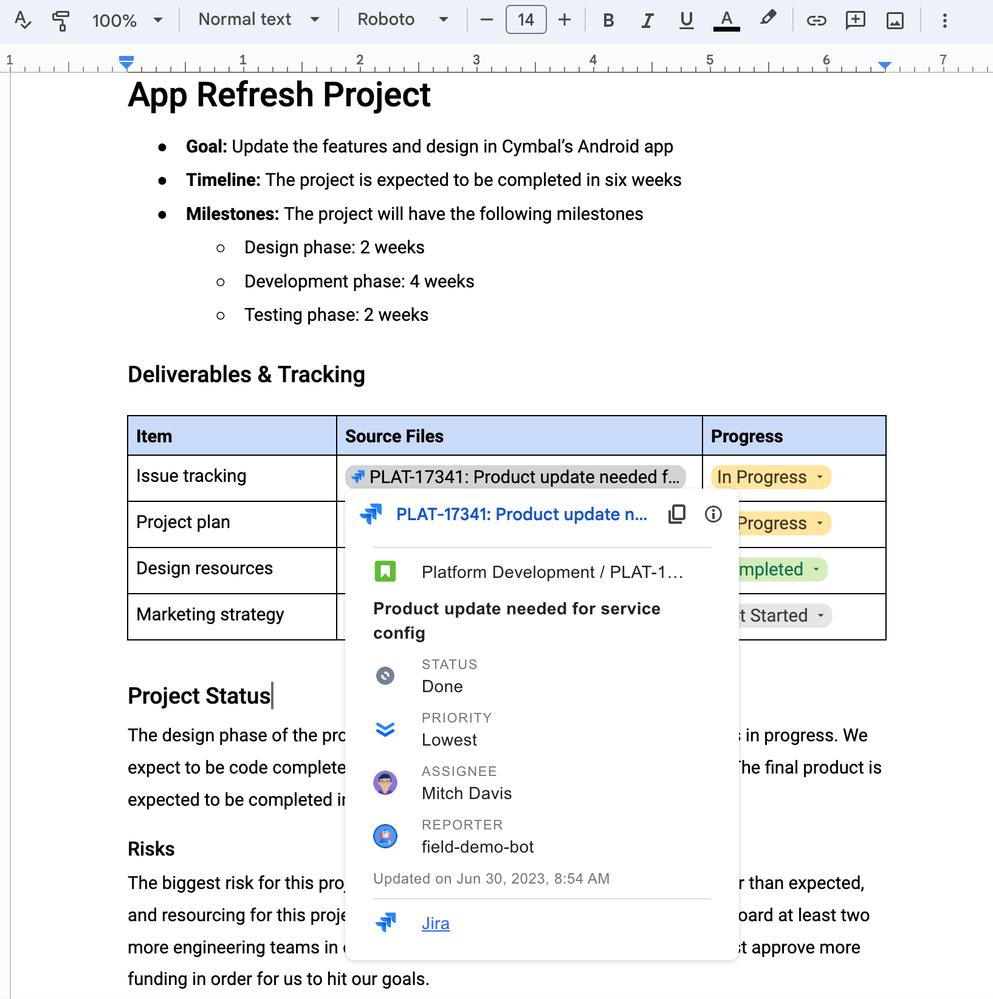This screenshot has height=999, width=993.
Task: Click the info icon in popup
Action: tap(713, 514)
